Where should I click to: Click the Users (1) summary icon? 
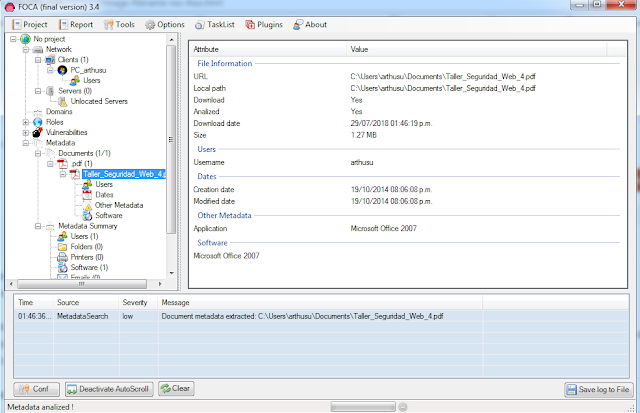62,237
